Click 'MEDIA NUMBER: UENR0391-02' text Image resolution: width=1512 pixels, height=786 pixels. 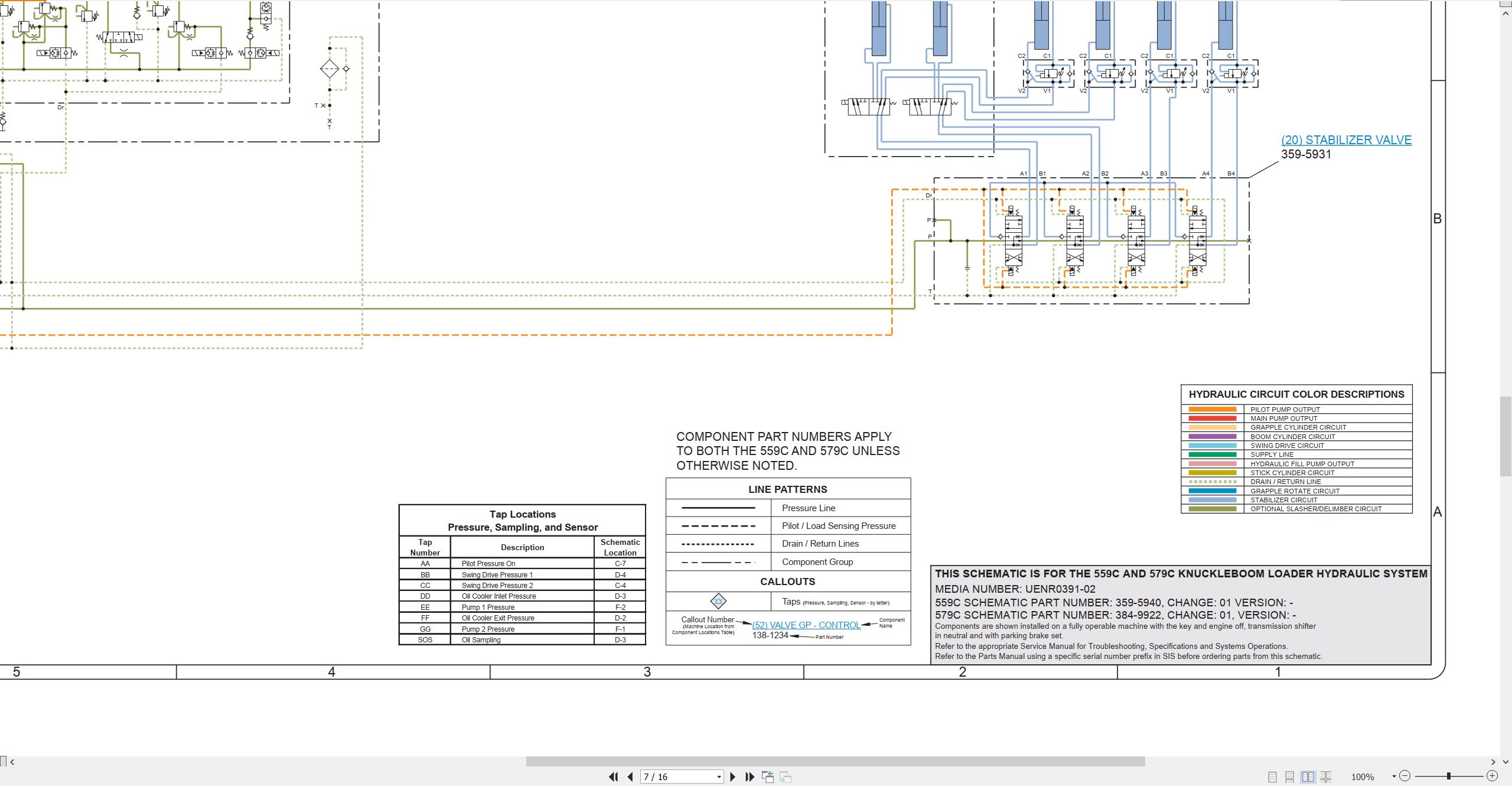click(1015, 589)
